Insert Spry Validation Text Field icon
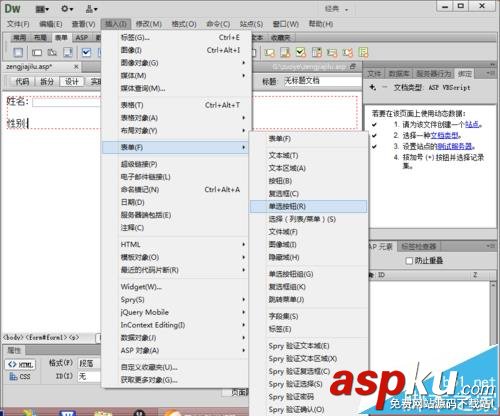500x416 pixels. pyautogui.click(x=269, y=53)
